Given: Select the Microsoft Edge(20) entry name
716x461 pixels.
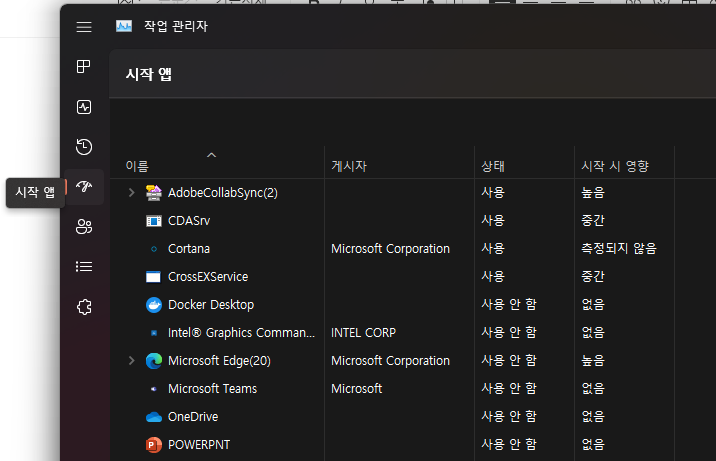Looking at the screenshot, I should pos(219,361).
